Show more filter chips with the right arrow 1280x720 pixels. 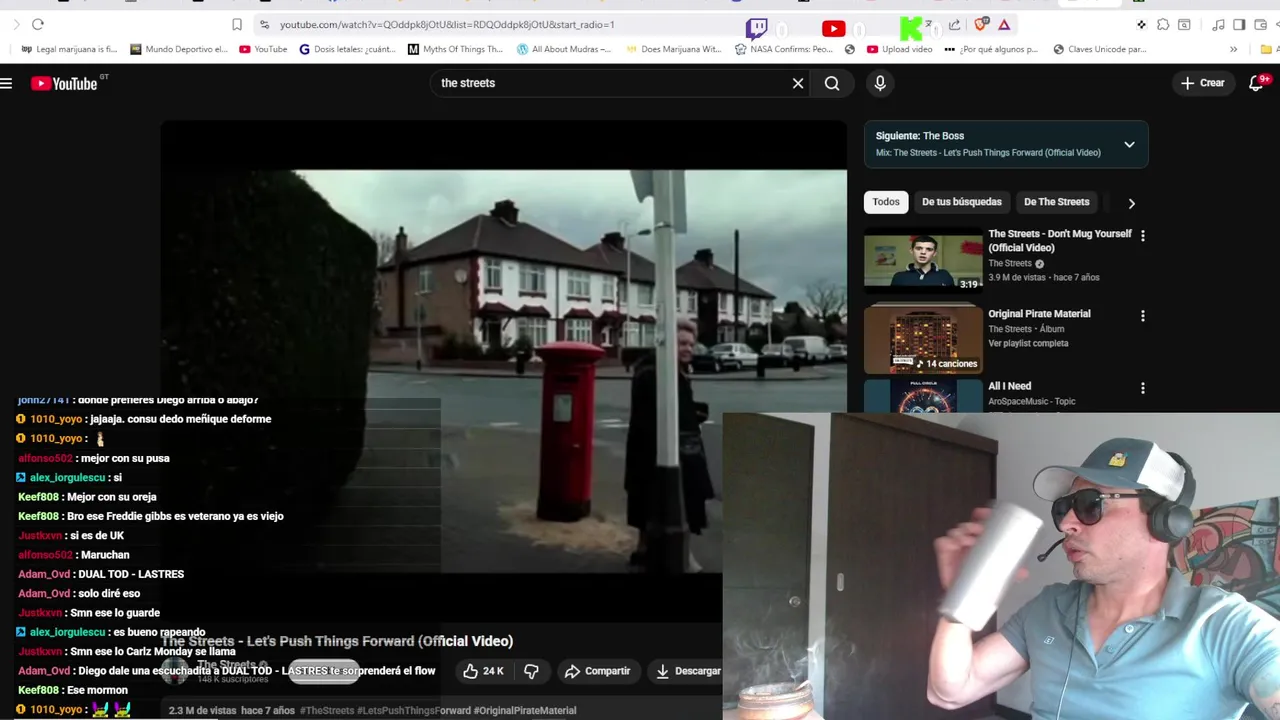tap(1131, 203)
